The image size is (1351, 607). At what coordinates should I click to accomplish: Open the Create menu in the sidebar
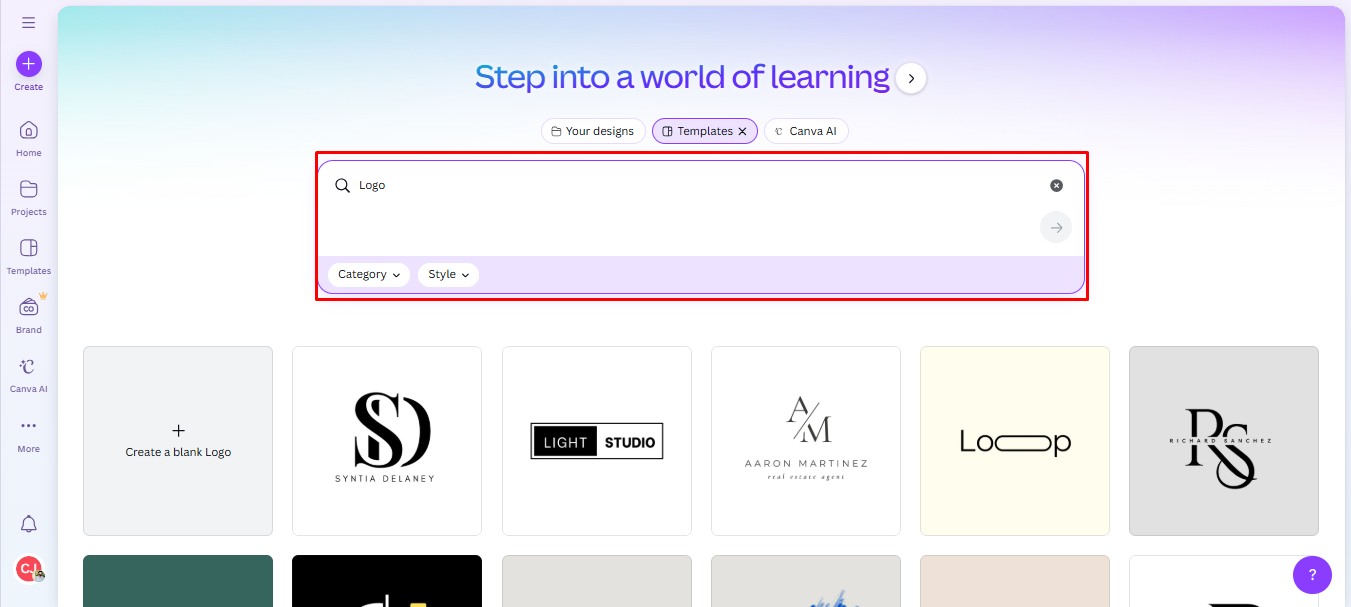click(28, 66)
